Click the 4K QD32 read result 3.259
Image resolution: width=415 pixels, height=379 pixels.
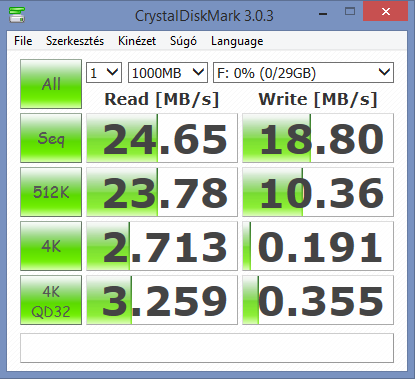(162, 300)
